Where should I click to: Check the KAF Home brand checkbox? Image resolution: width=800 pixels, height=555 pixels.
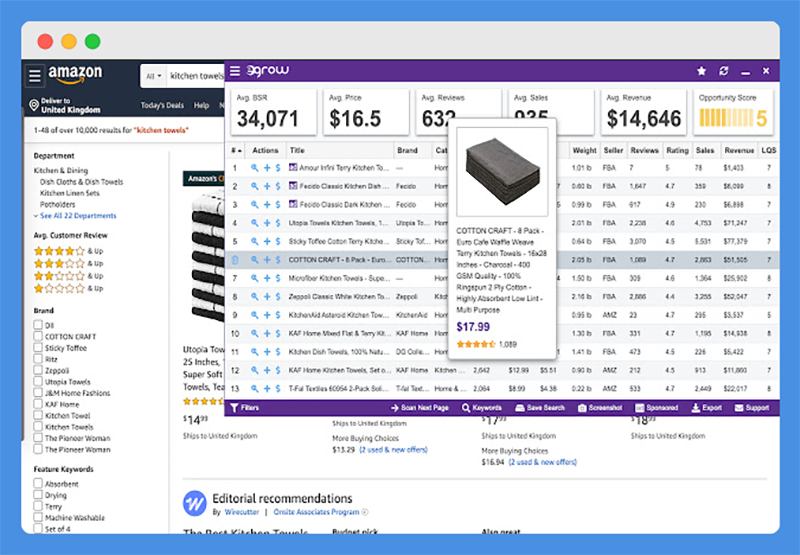tap(38, 403)
